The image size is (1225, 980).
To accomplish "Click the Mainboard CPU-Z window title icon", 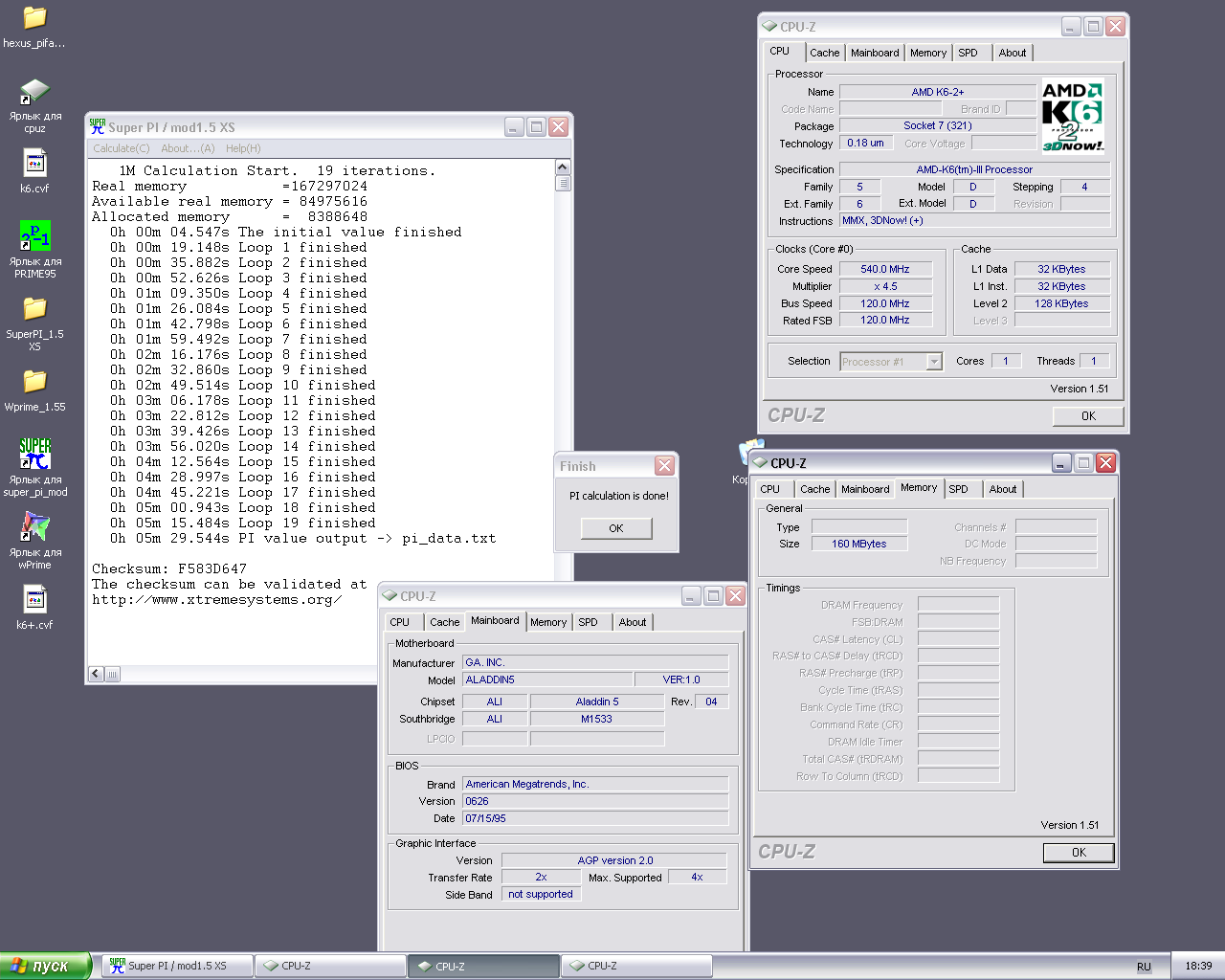I will [x=390, y=596].
